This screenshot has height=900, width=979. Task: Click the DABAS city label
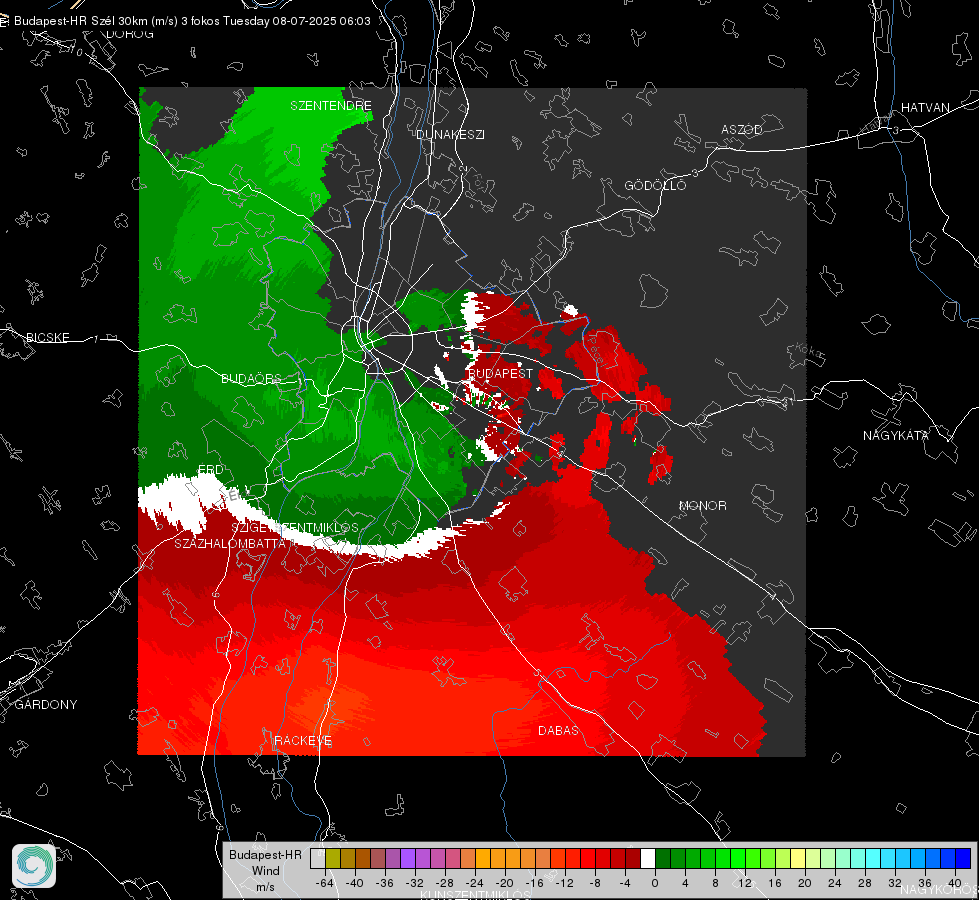558,730
